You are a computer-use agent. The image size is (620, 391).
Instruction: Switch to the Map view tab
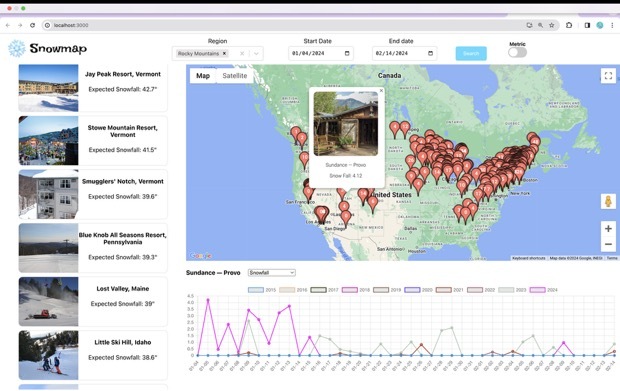click(x=203, y=76)
